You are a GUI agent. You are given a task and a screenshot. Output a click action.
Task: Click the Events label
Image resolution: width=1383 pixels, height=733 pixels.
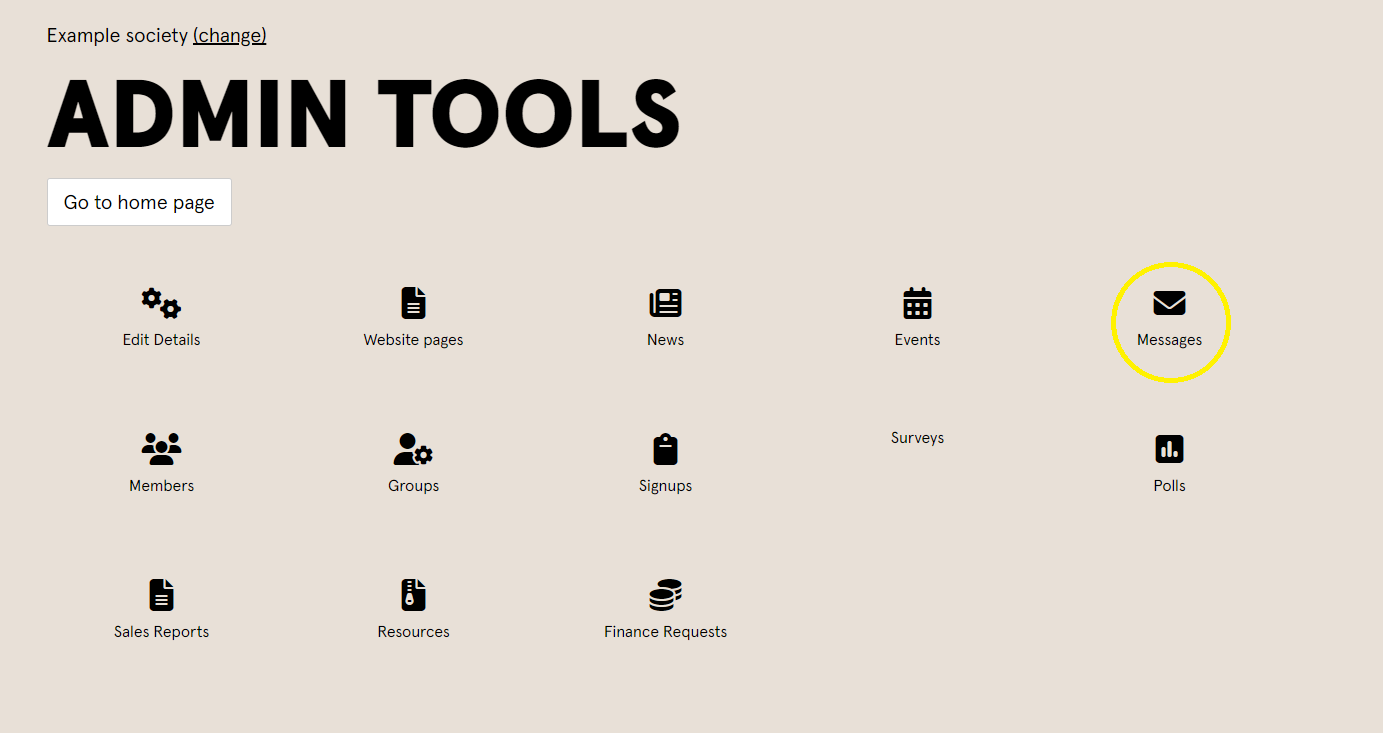coord(917,340)
